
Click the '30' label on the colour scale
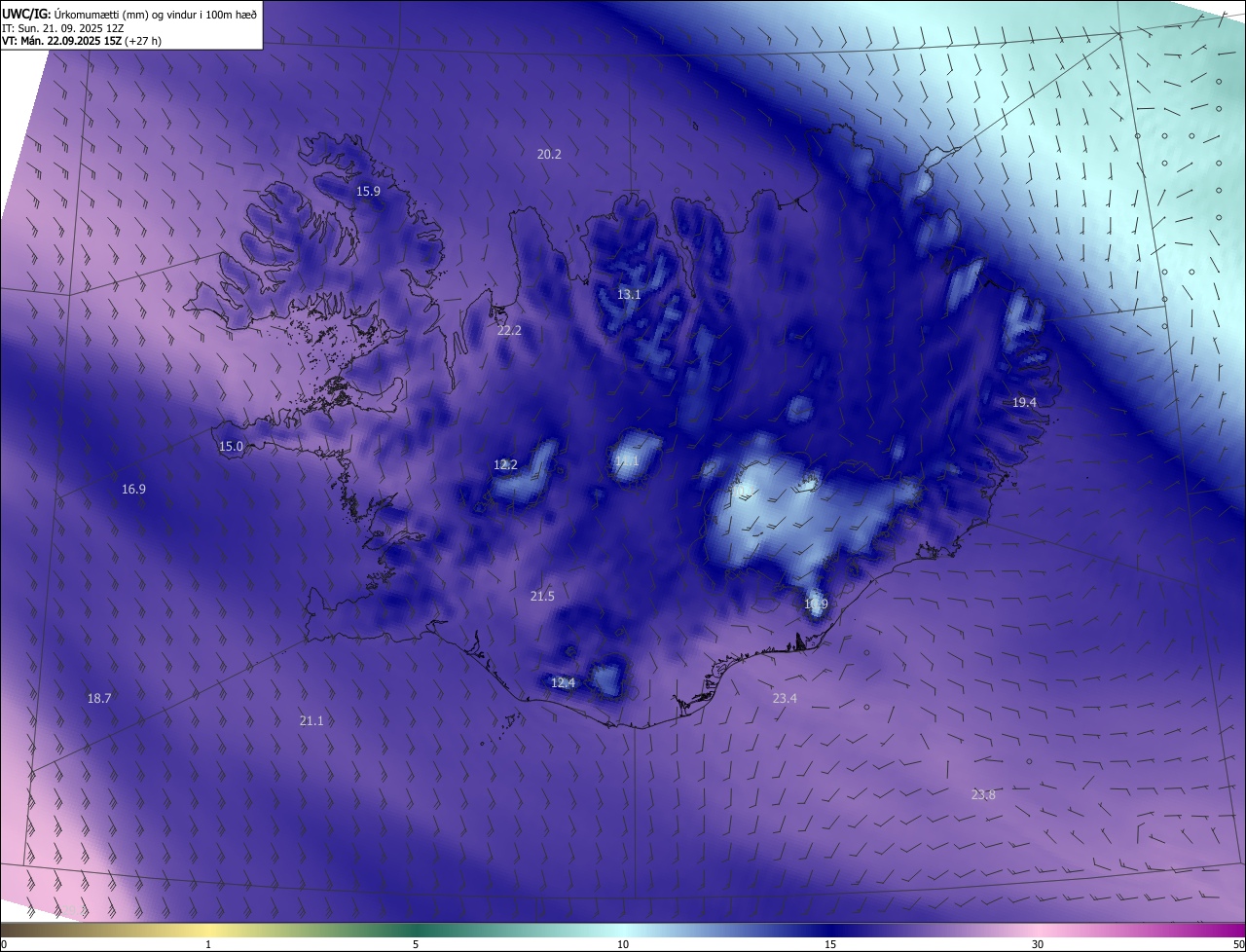tap(1038, 944)
